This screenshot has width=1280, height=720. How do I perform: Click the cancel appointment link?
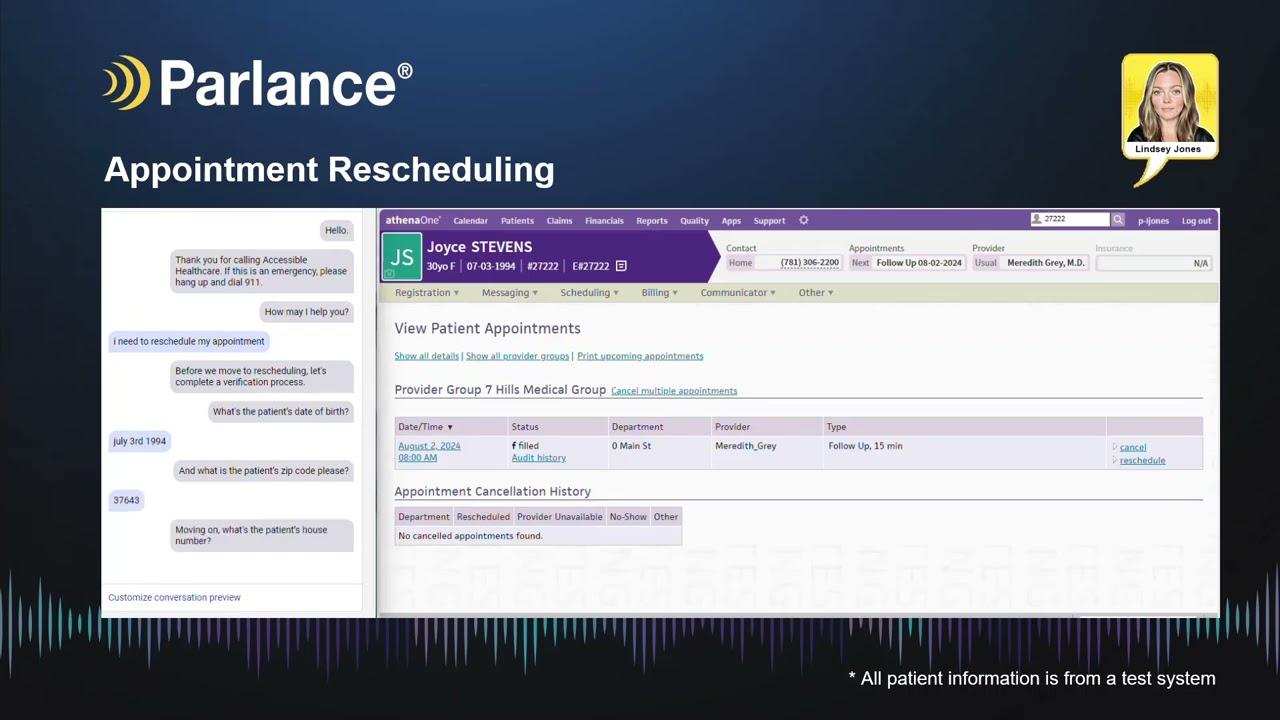1133,447
